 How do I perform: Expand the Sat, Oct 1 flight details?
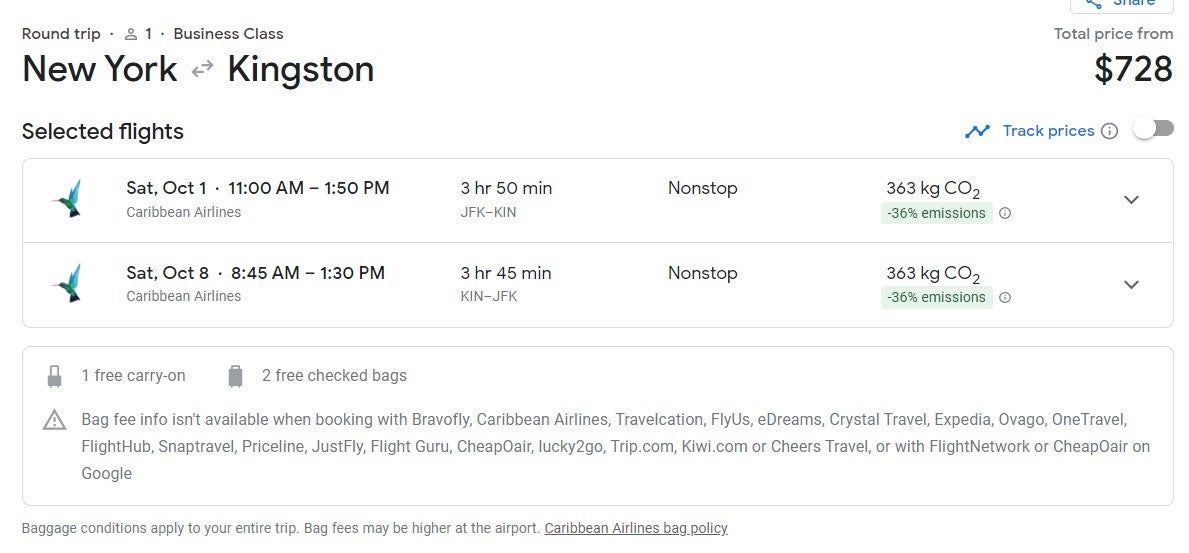pos(1131,200)
